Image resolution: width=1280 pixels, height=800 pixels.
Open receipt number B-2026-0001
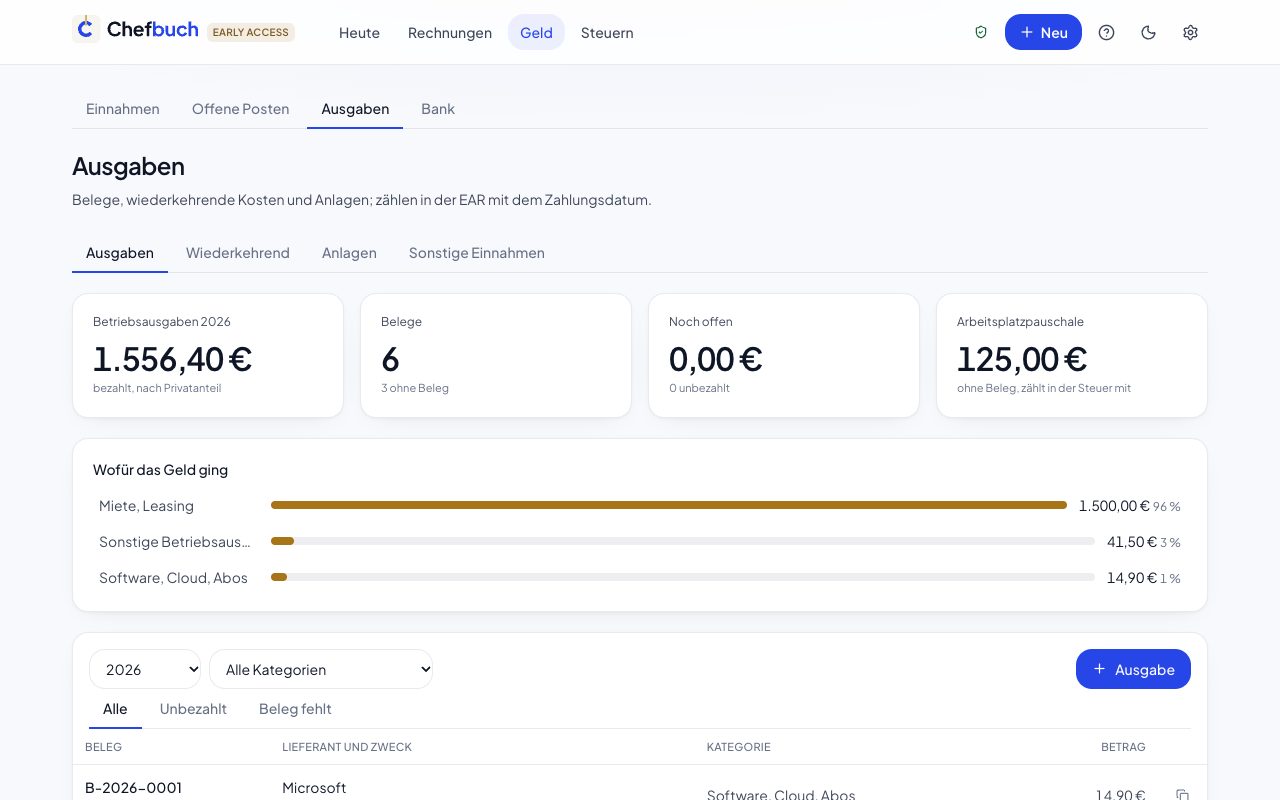[134, 788]
